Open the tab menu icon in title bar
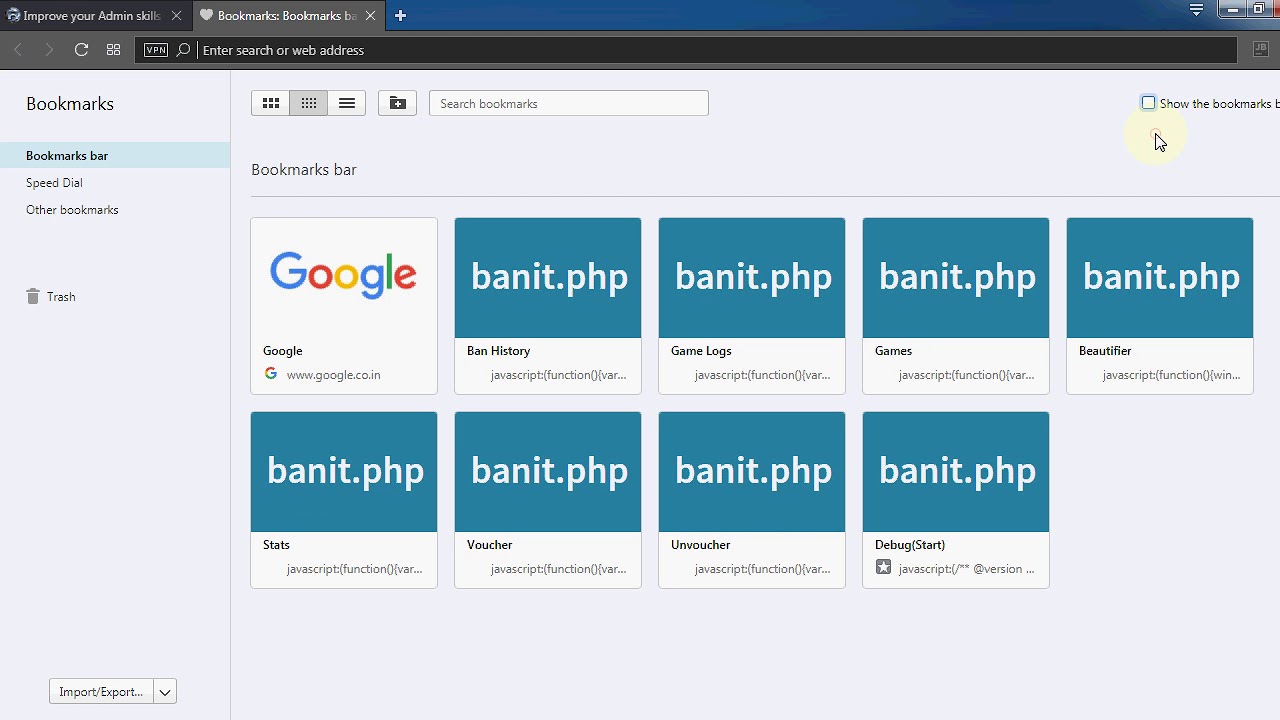The height and width of the screenshot is (720, 1280). pos(1196,10)
